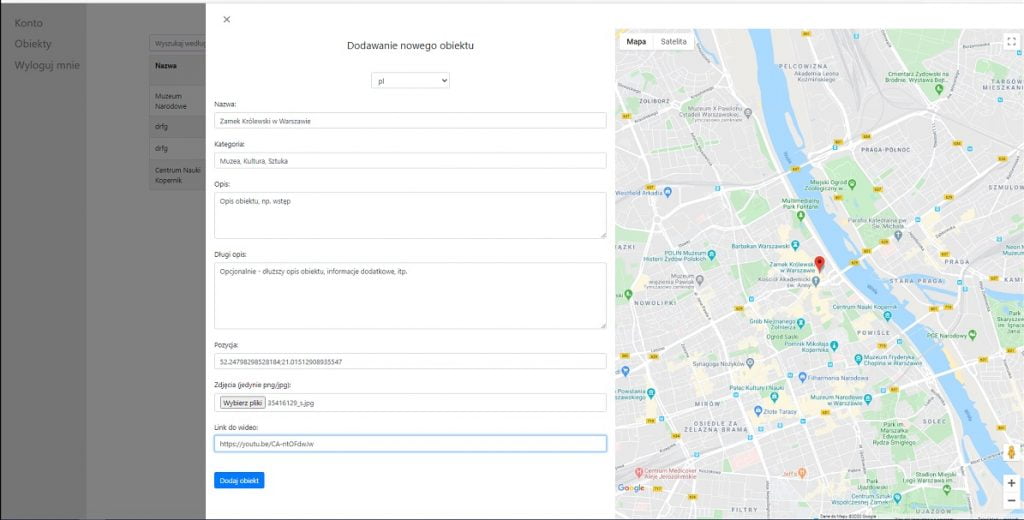Screen dimensions: 1024x520
Task: Open Obiekty in the sidebar menu
Action: click(33, 44)
